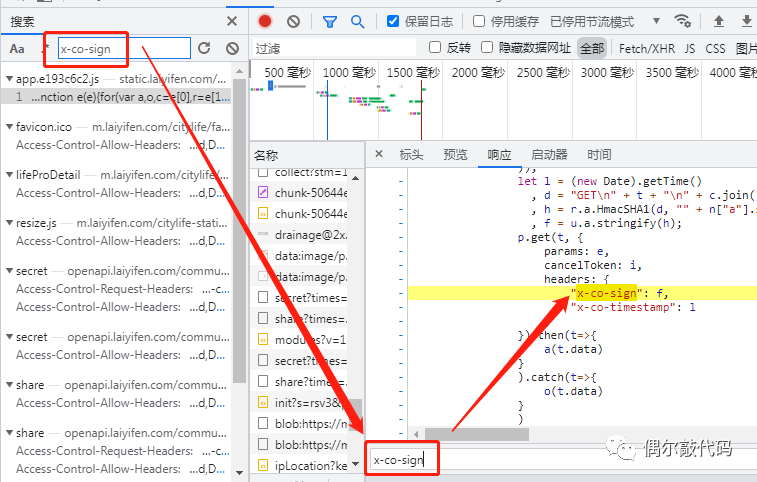Enable the 隐藏数据网址 checkbox
This screenshot has height=482, width=757.
tap(487, 47)
